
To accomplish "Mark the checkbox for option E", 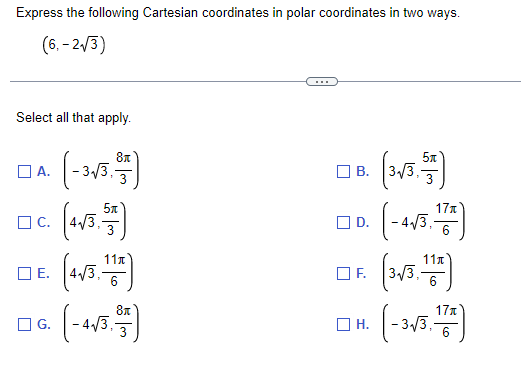I will pyautogui.click(x=24, y=273).
